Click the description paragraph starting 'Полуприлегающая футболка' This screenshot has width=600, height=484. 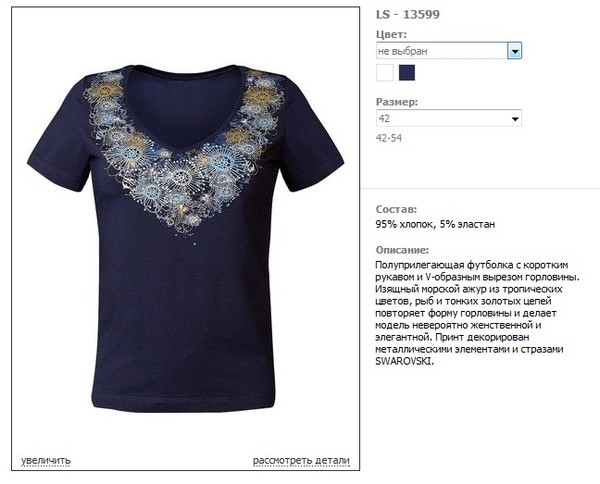[x=477, y=313]
